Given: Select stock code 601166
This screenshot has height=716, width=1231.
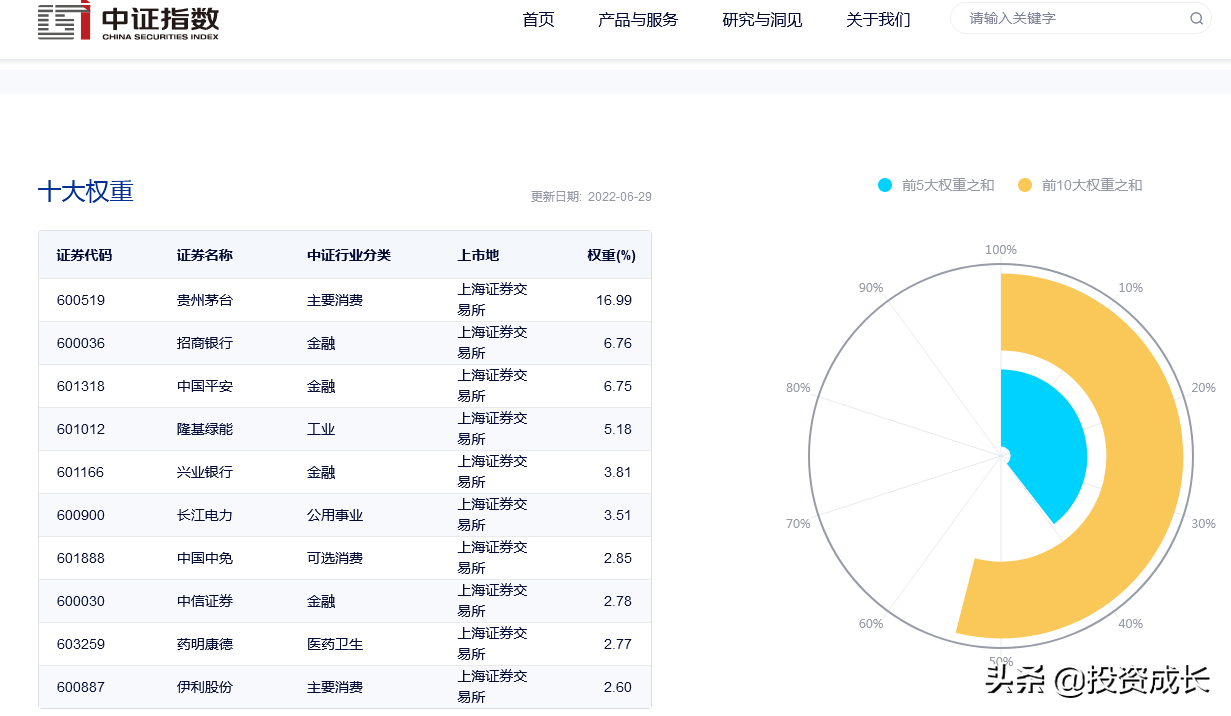Looking at the screenshot, I should [x=81, y=472].
